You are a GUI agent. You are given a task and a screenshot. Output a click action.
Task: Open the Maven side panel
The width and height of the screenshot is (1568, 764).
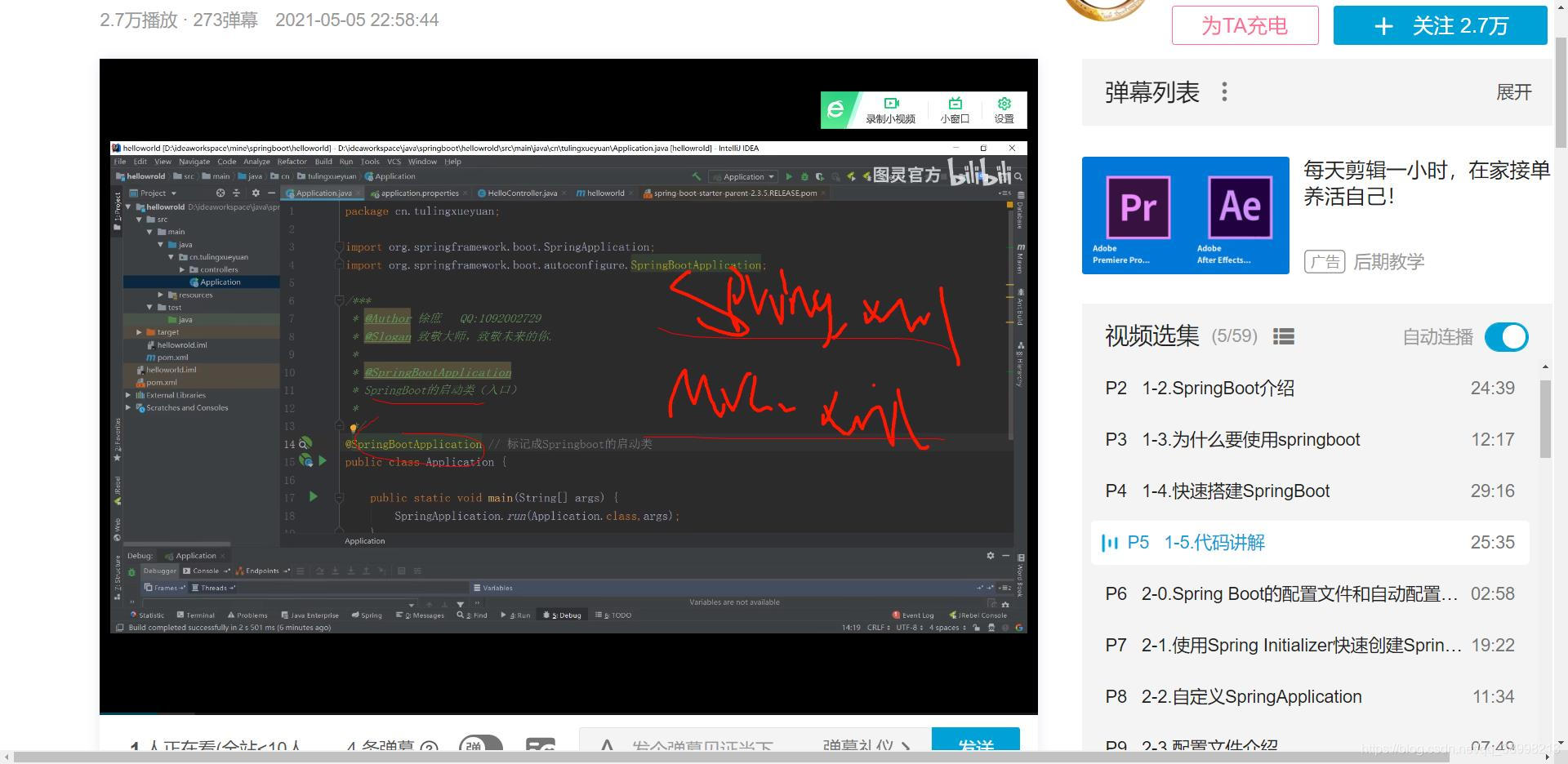1020,259
